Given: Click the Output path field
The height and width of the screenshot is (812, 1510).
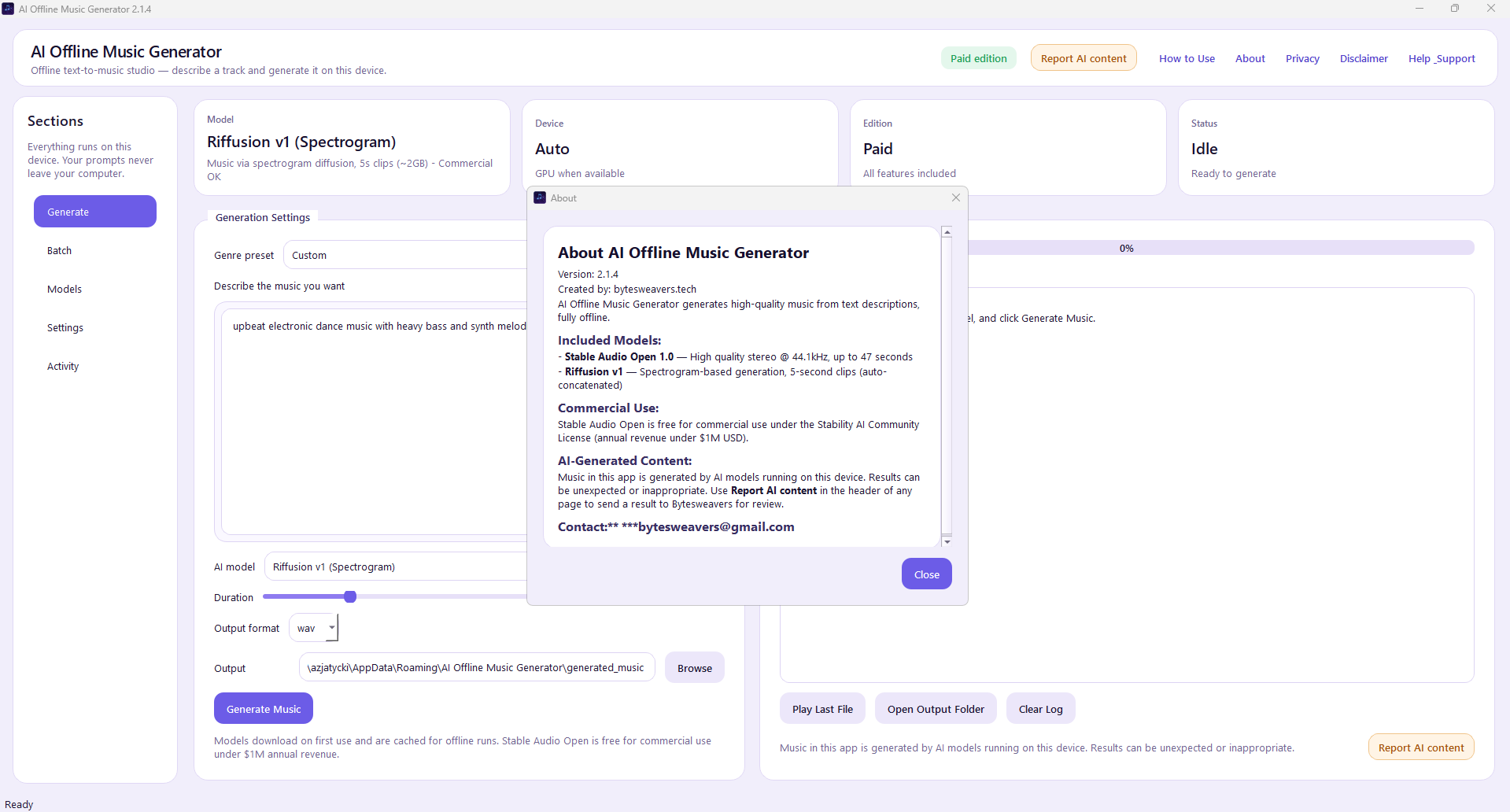Looking at the screenshot, I should (477, 667).
